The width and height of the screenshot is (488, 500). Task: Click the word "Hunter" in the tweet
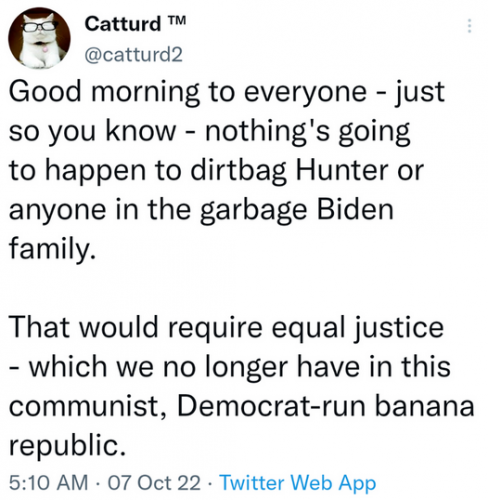click(342, 171)
